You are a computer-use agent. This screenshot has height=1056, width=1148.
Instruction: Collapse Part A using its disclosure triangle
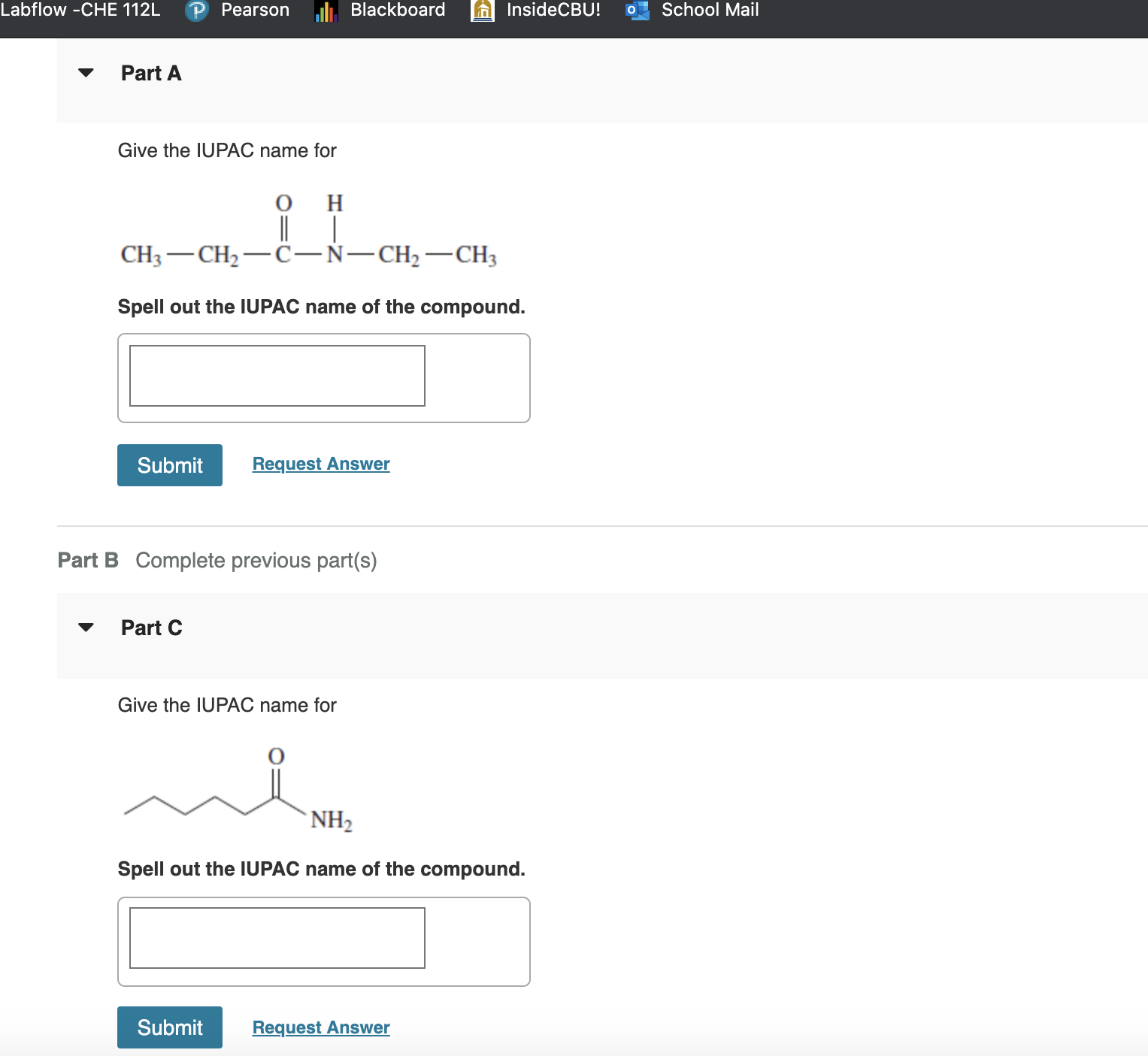[x=85, y=73]
